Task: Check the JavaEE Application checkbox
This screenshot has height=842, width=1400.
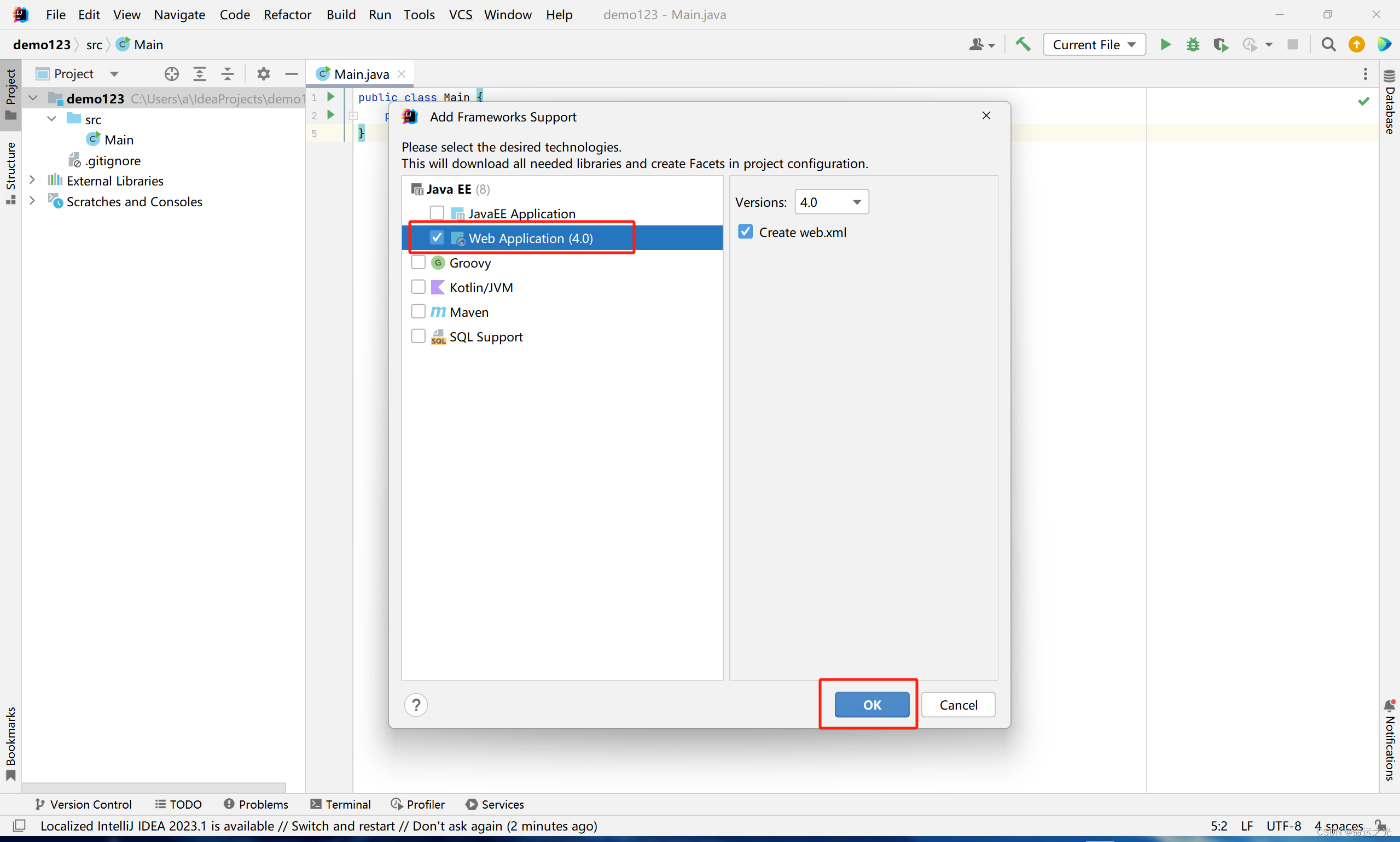Action: coord(435,213)
